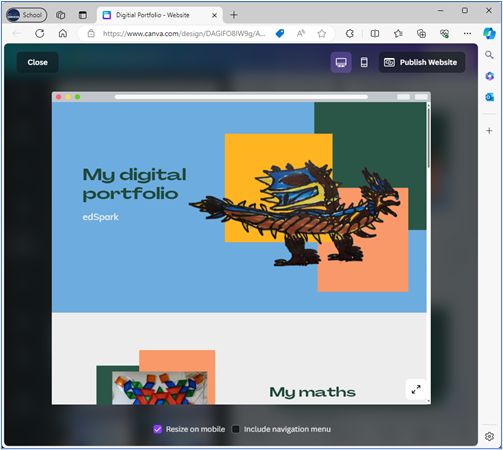Screen dimensions: 503x450
Task: Open Browser essentials heart icon
Action: click(x=444, y=33)
